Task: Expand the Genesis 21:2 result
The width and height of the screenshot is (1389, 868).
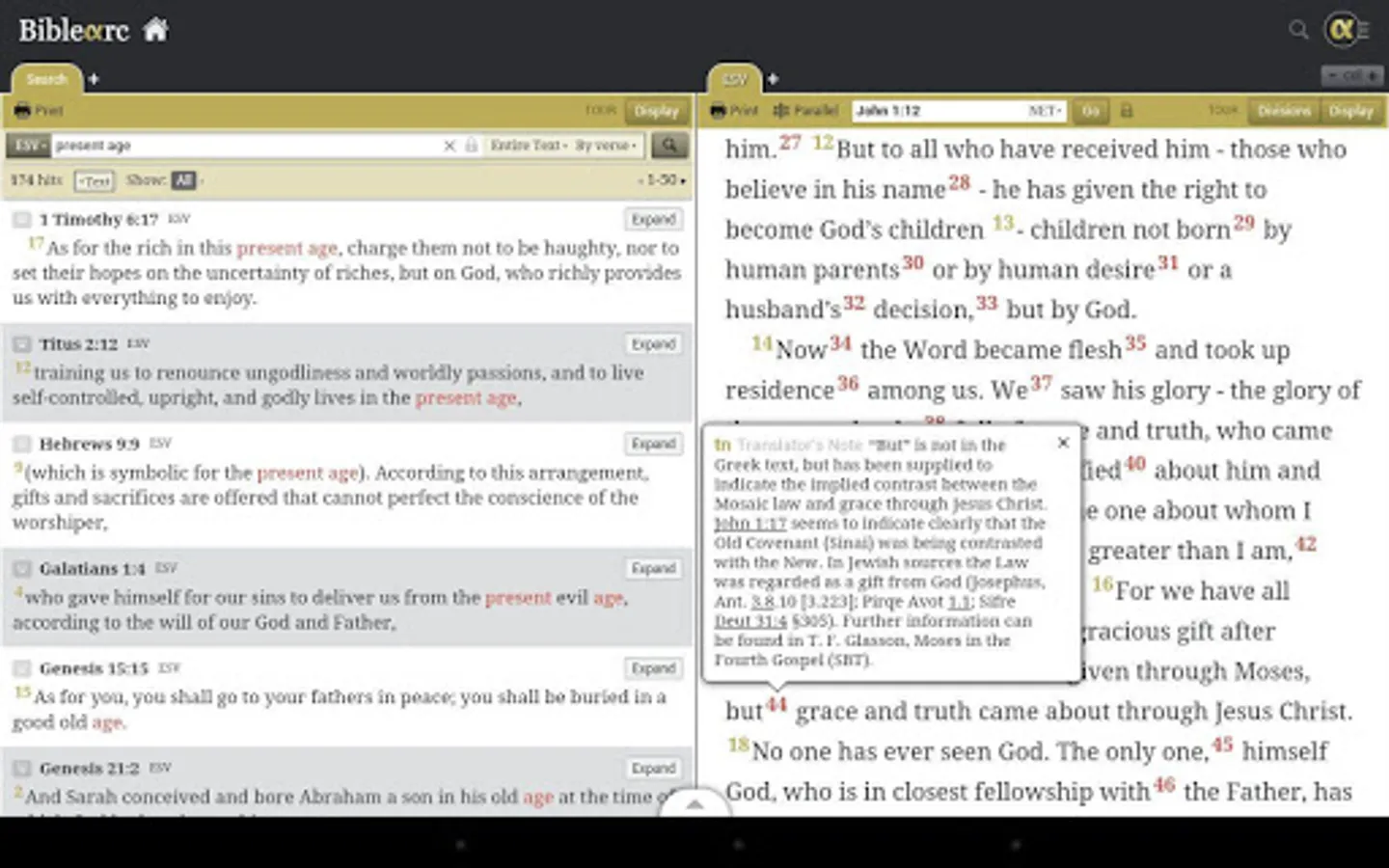Action: [x=653, y=769]
